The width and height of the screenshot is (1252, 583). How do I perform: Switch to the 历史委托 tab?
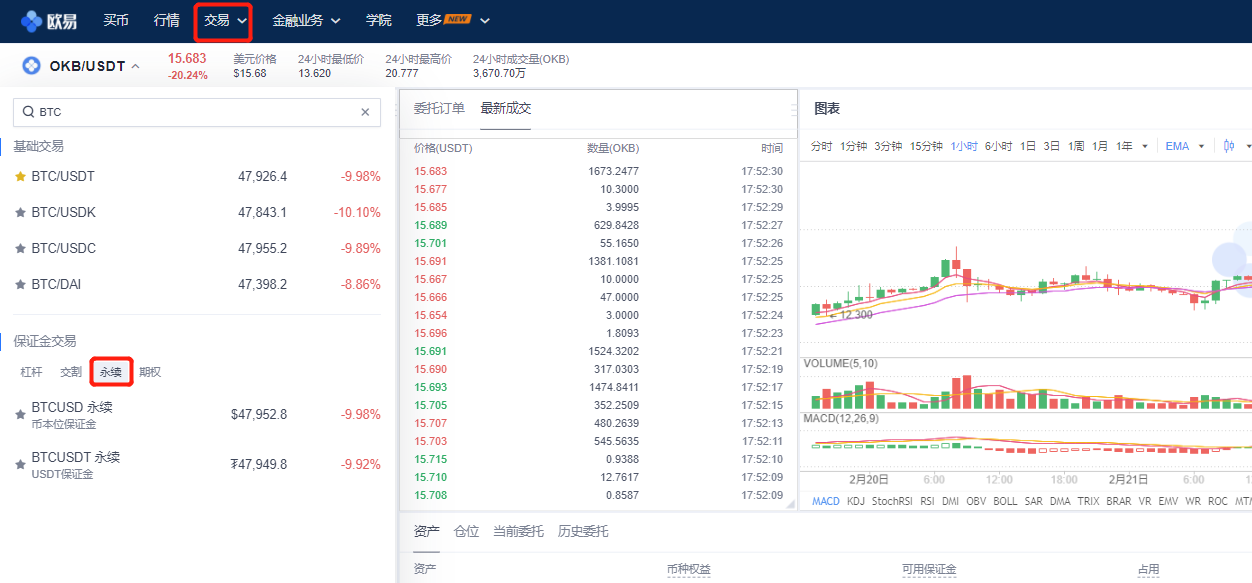(583, 531)
